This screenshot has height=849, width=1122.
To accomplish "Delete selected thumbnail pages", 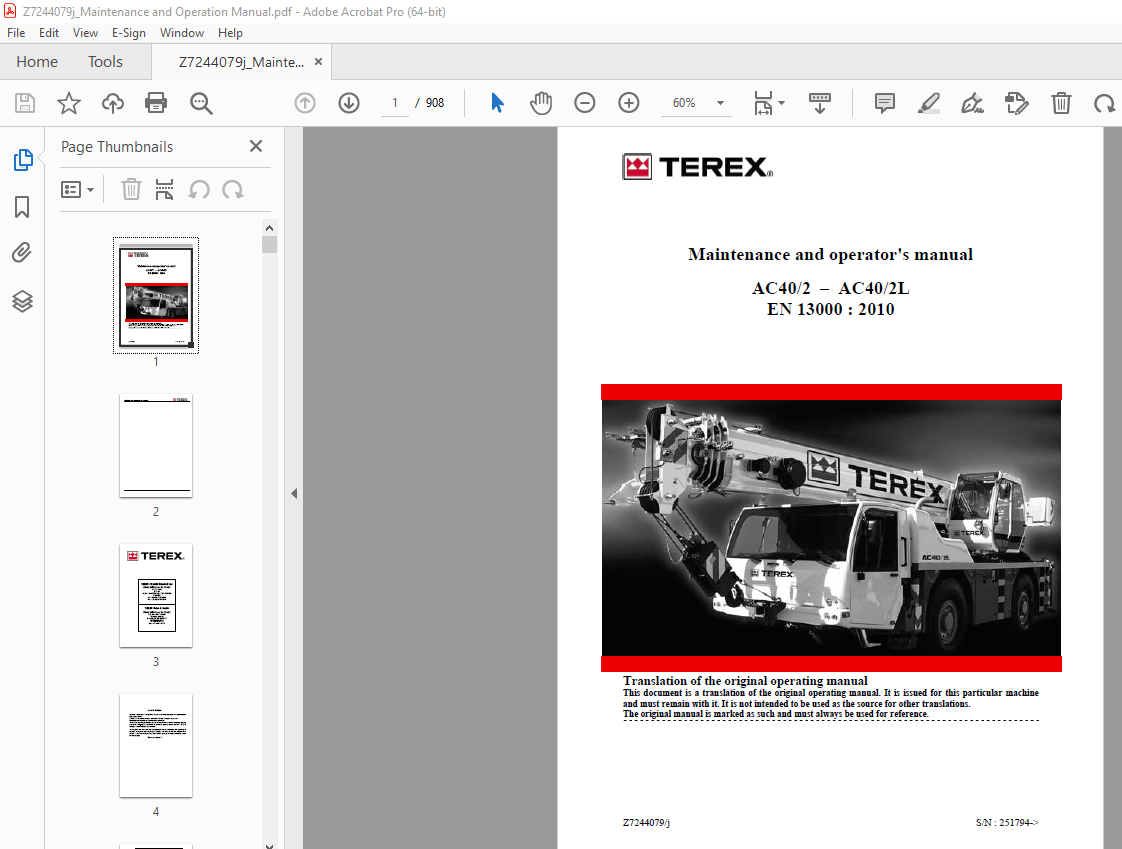I will [x=131, y=190].
